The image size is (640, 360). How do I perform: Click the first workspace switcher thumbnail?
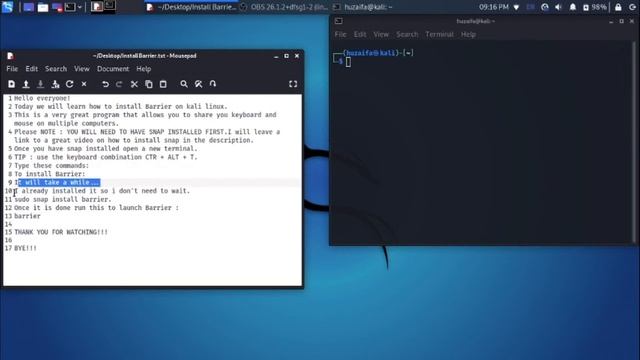[x=97, y=6]
